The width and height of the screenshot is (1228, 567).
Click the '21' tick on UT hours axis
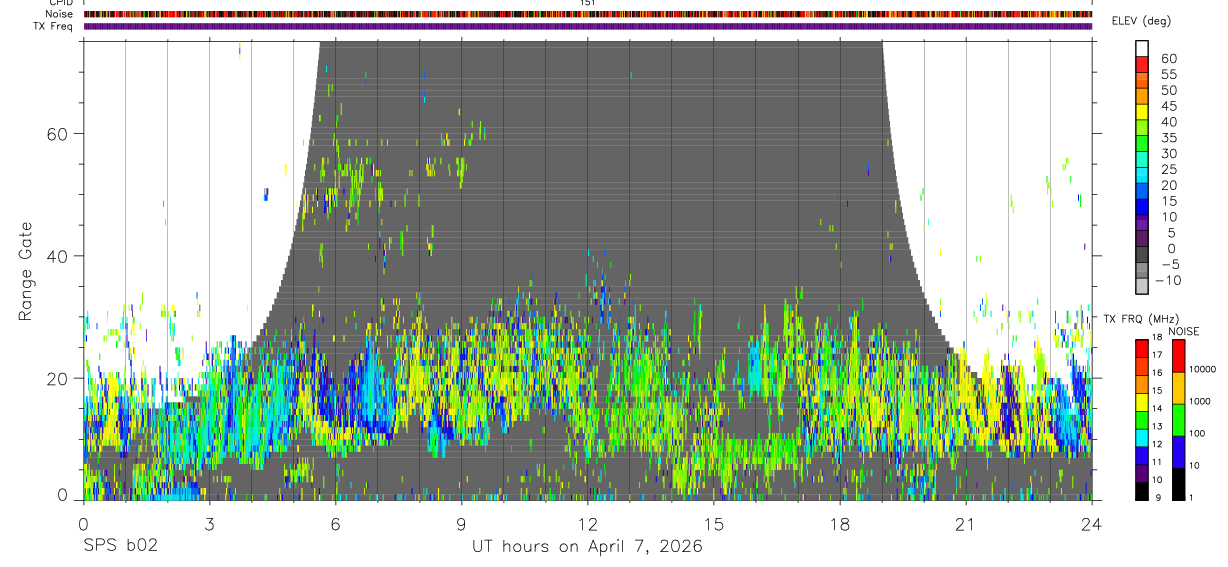pyautogui.click(x=965, y=524)
